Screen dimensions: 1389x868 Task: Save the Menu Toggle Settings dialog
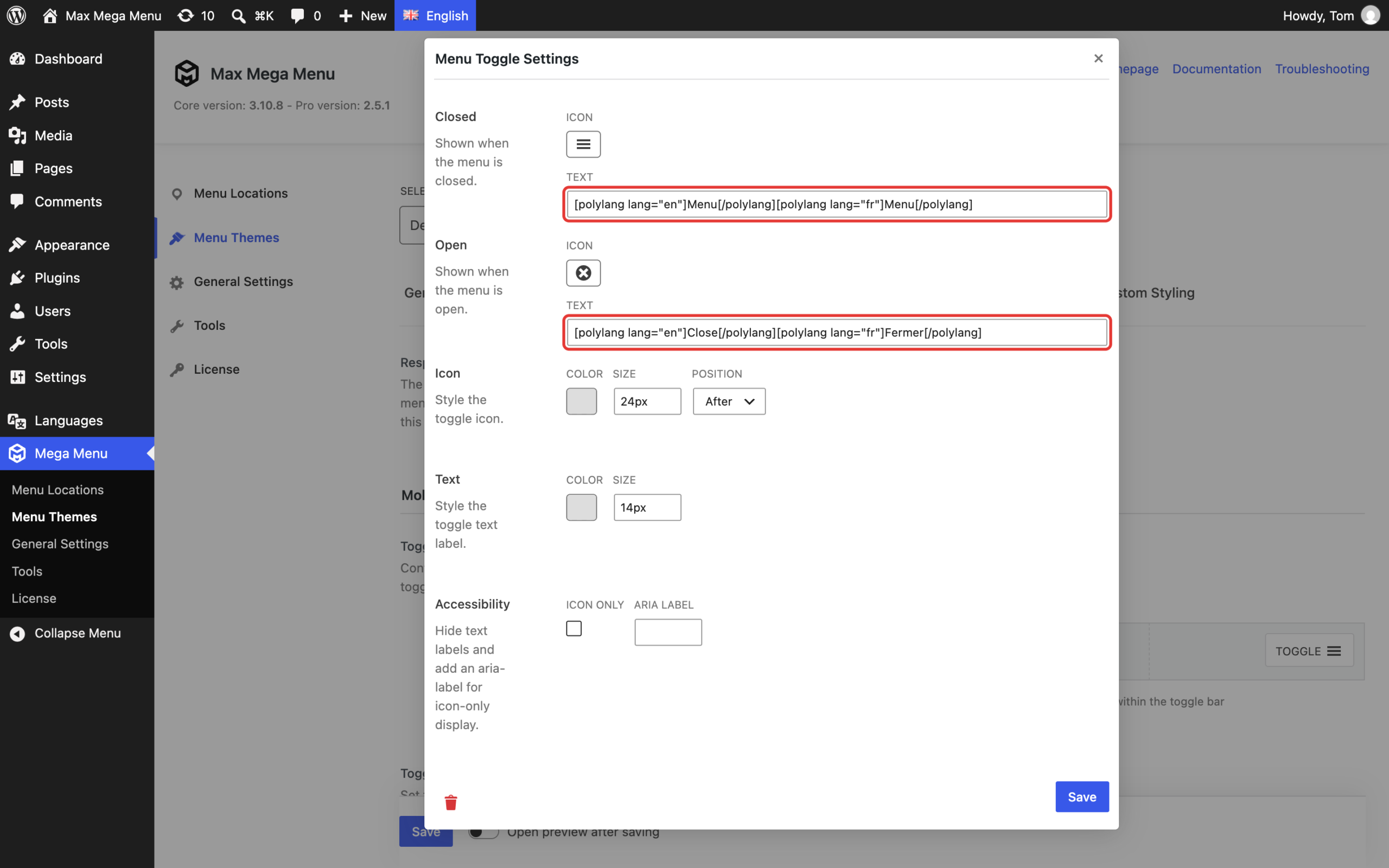1082,797
